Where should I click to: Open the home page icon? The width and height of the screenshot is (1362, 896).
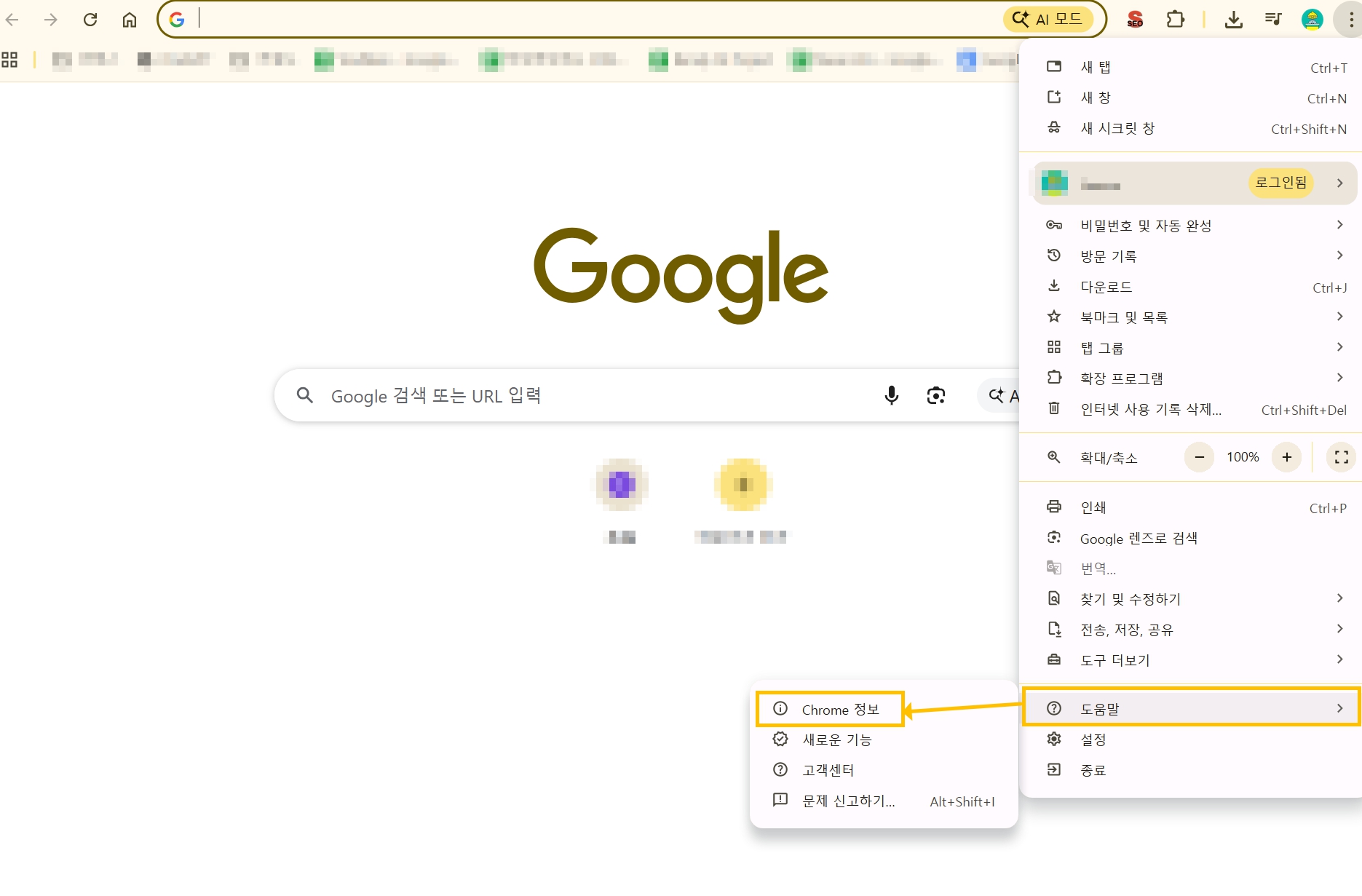coord(130,20)
